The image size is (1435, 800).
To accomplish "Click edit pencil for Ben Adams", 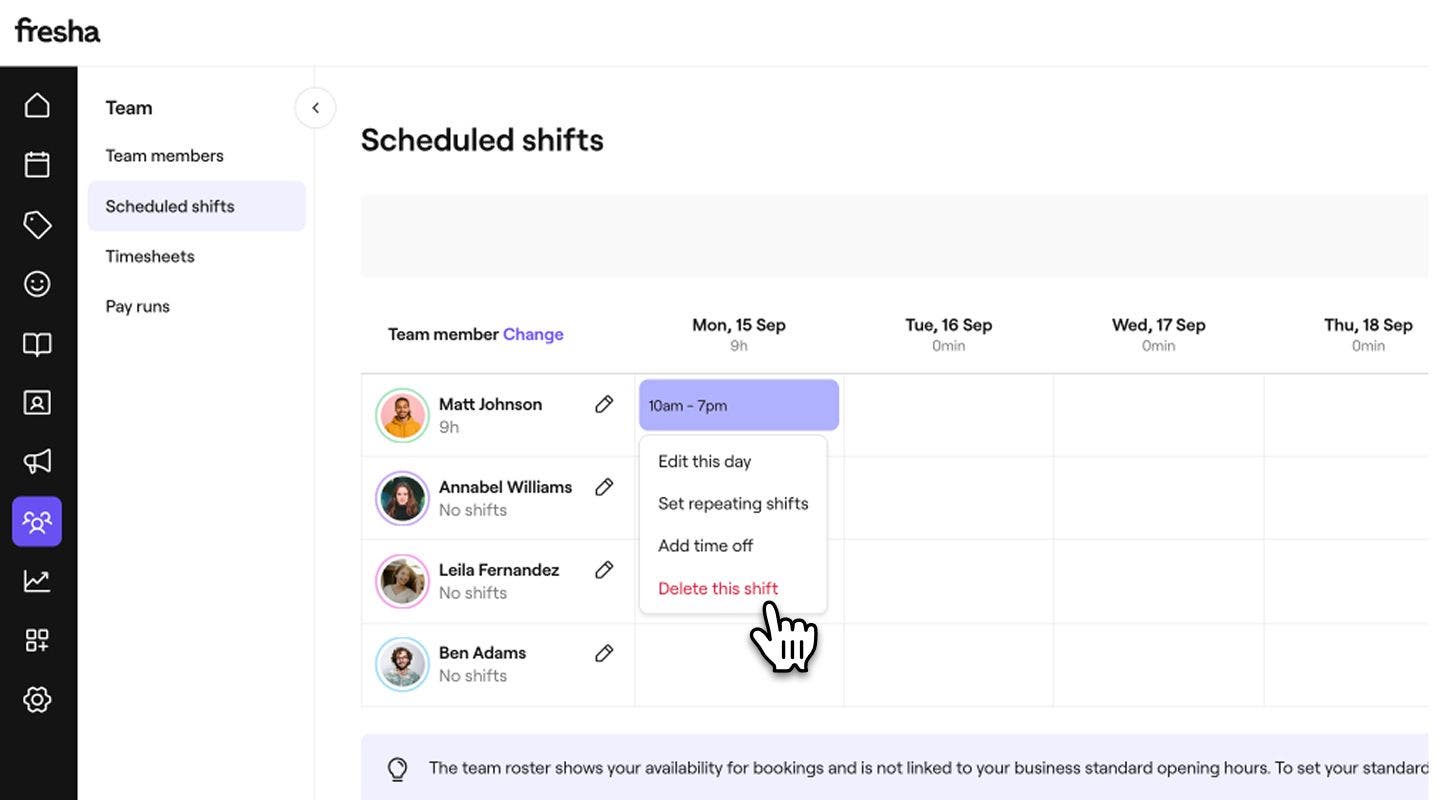I will point(604,653).
